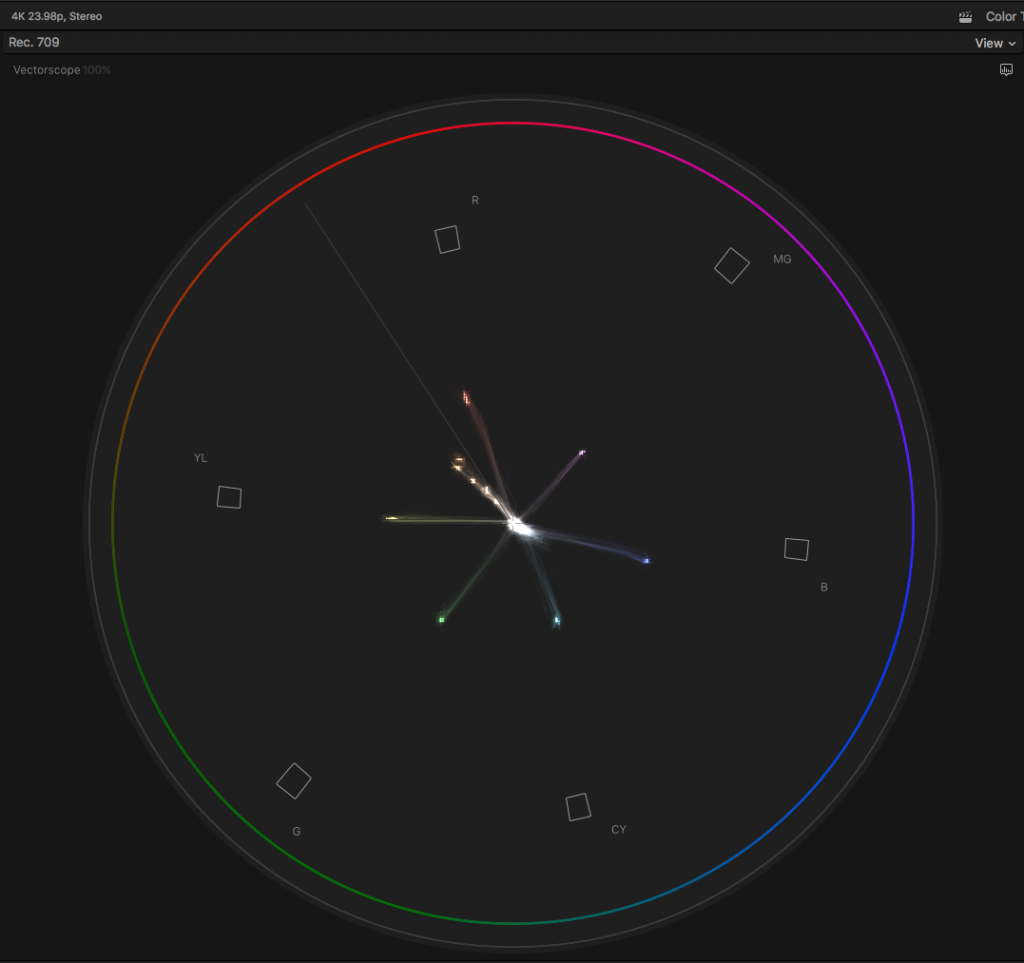
Task: Click the yellow (YL) target box
Action: 229,497
